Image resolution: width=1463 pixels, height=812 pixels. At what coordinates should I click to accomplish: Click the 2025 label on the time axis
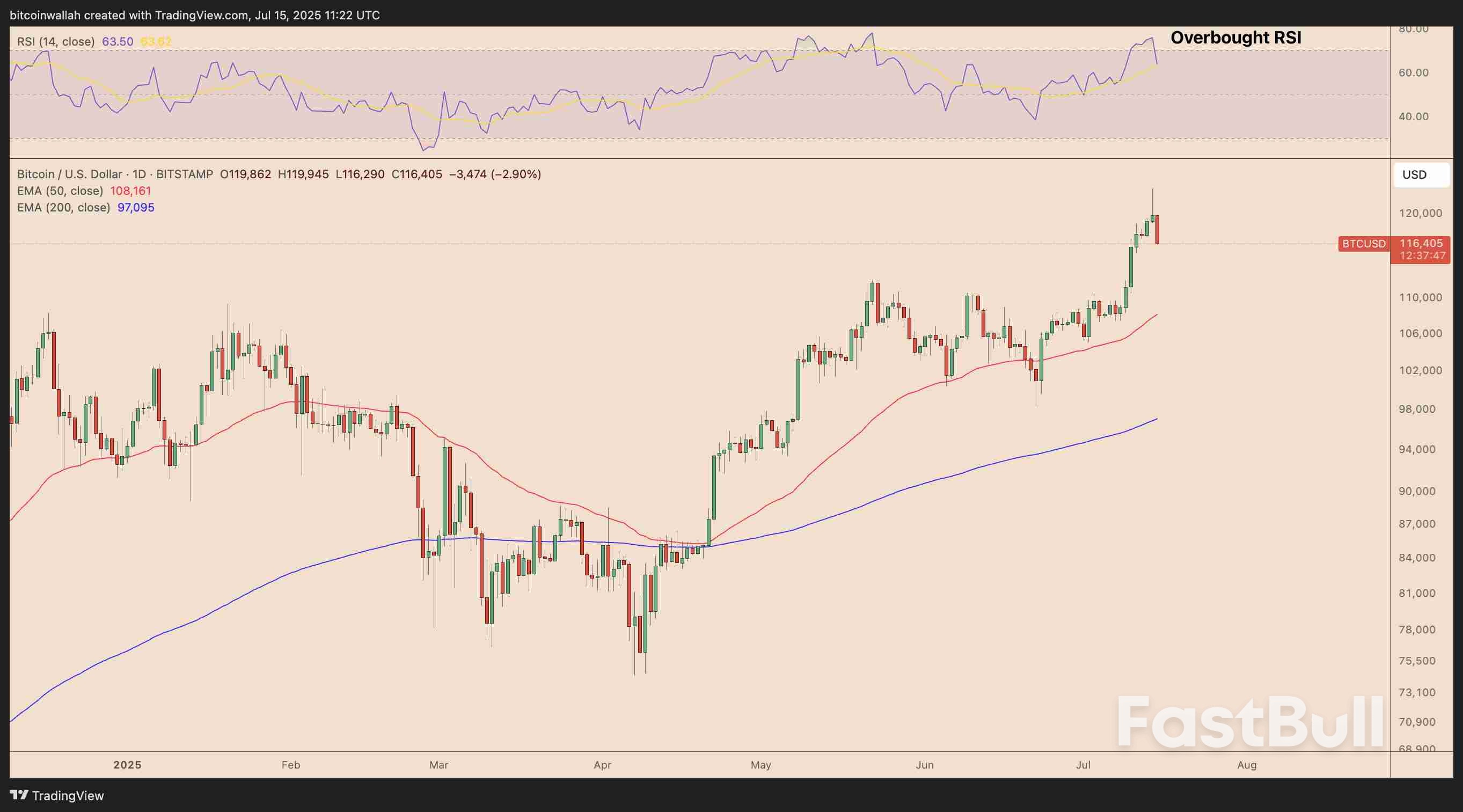tap(128, 764)
